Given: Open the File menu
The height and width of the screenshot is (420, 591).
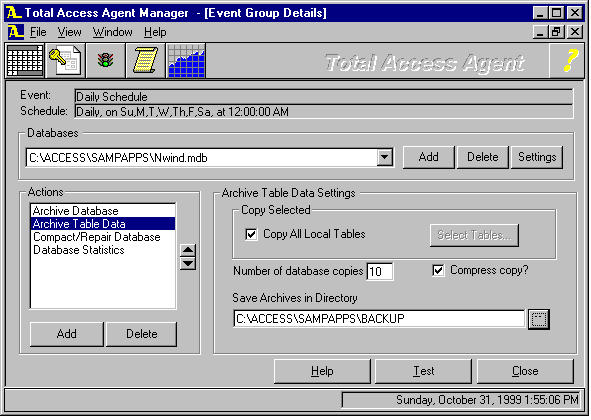Looking at the screenshot, I should coord(38,32).
